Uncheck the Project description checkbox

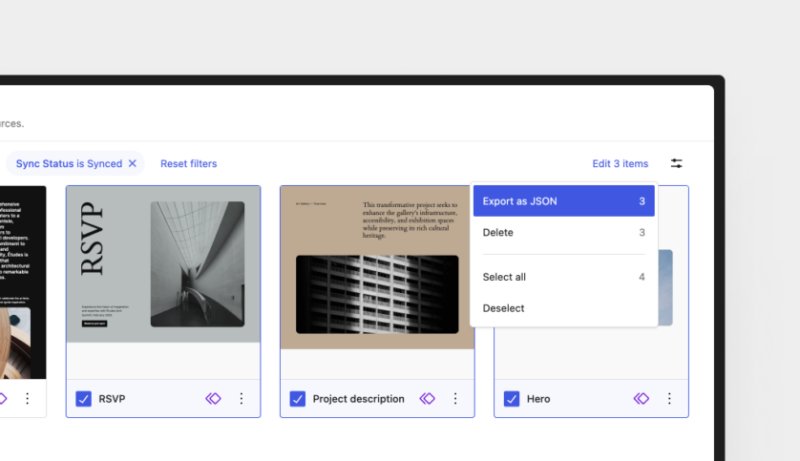(297, 398)
